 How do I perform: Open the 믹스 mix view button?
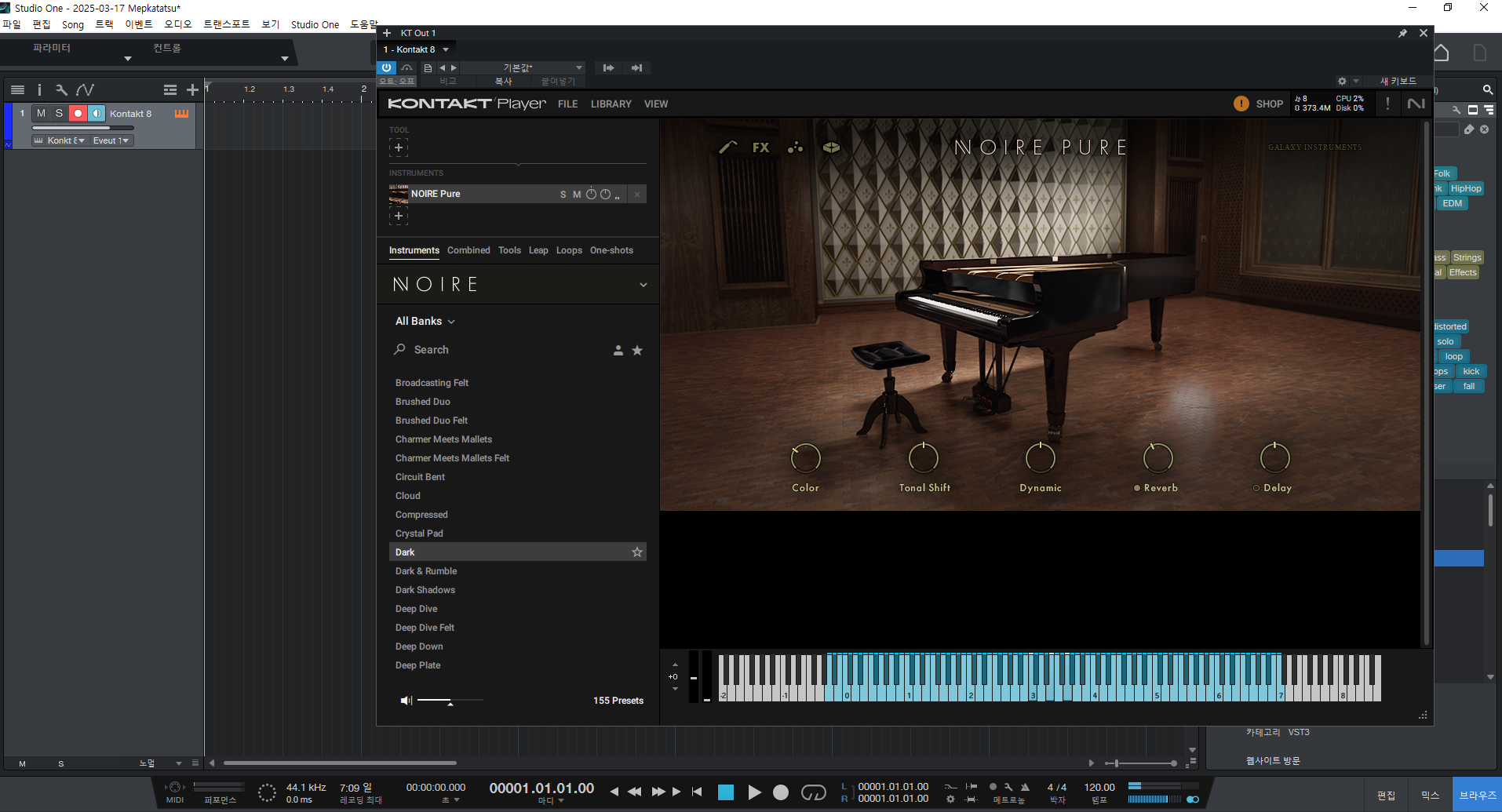pos(1430,796)
